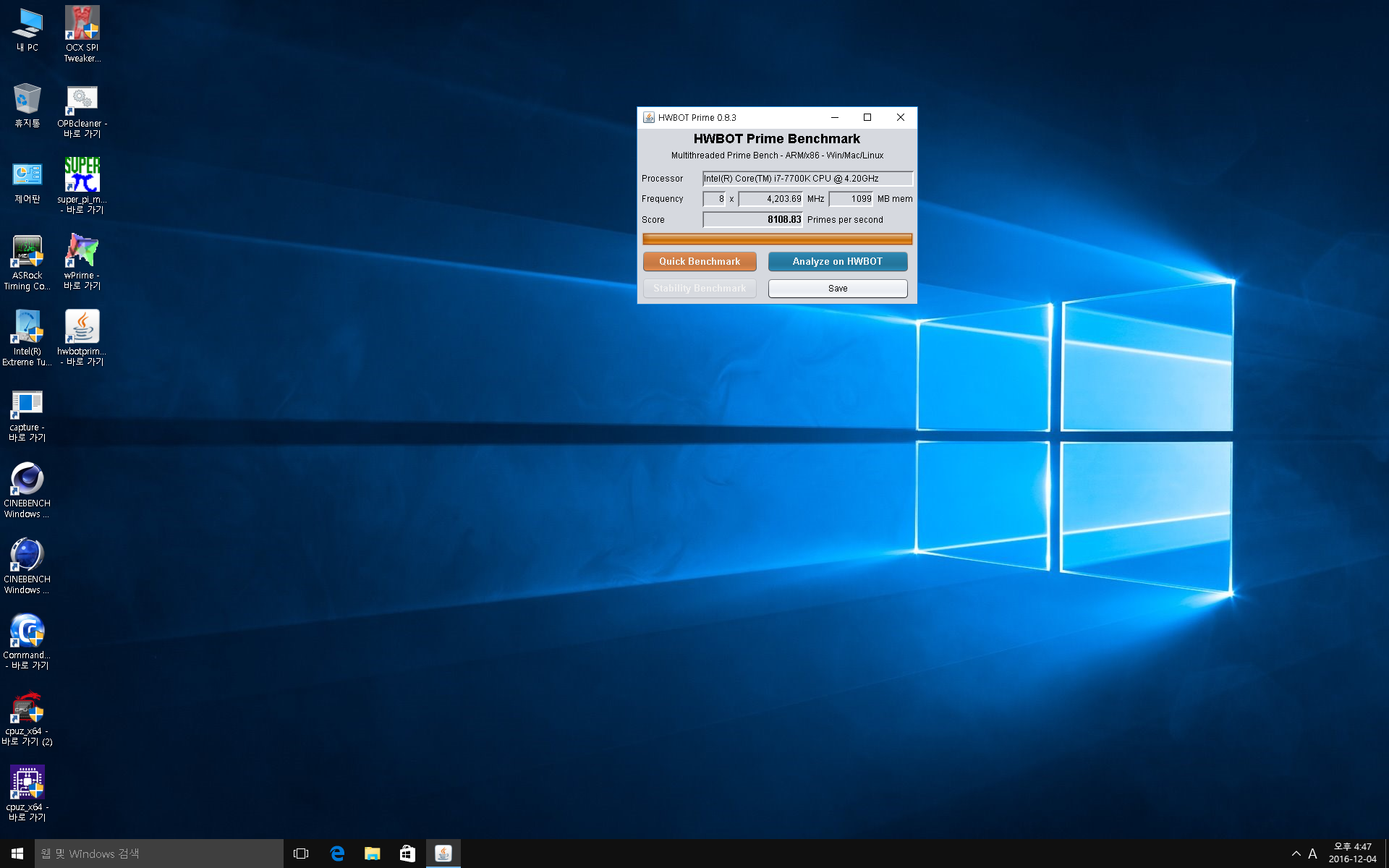Open the Store from the taskbar
The width and height of the screenshot is (1389, 868).
[x=407, y=854]
